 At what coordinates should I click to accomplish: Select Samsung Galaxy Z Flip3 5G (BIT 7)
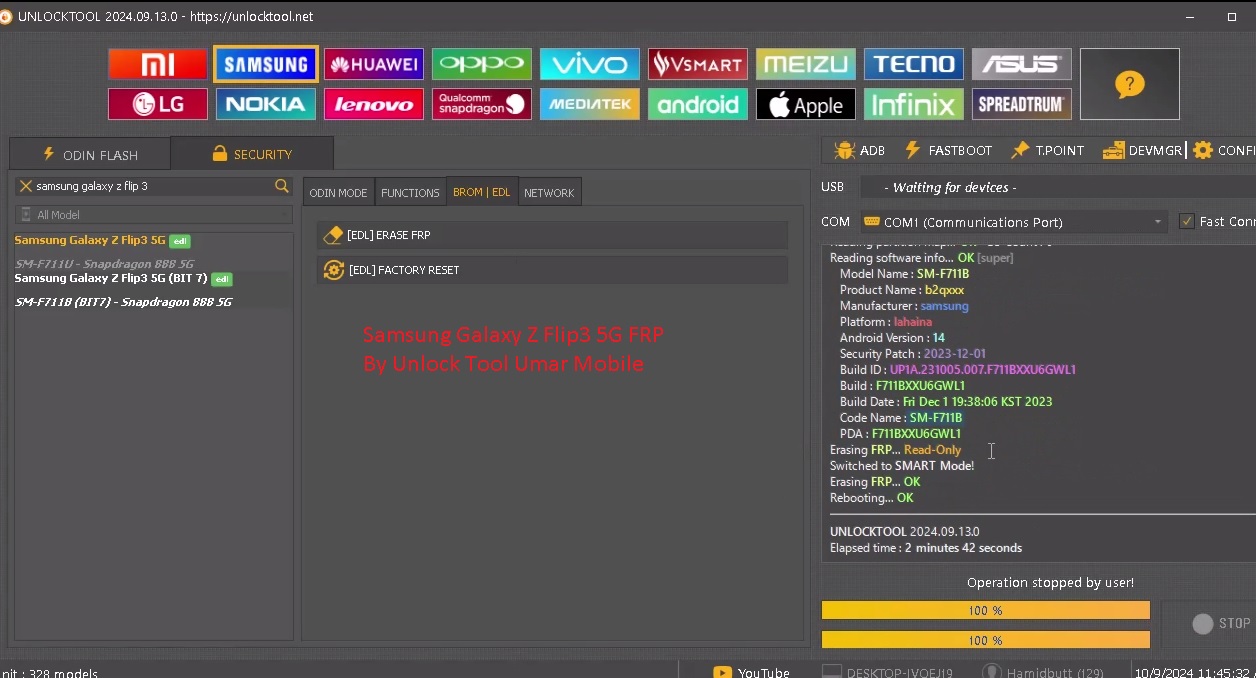tap(123, 278)
